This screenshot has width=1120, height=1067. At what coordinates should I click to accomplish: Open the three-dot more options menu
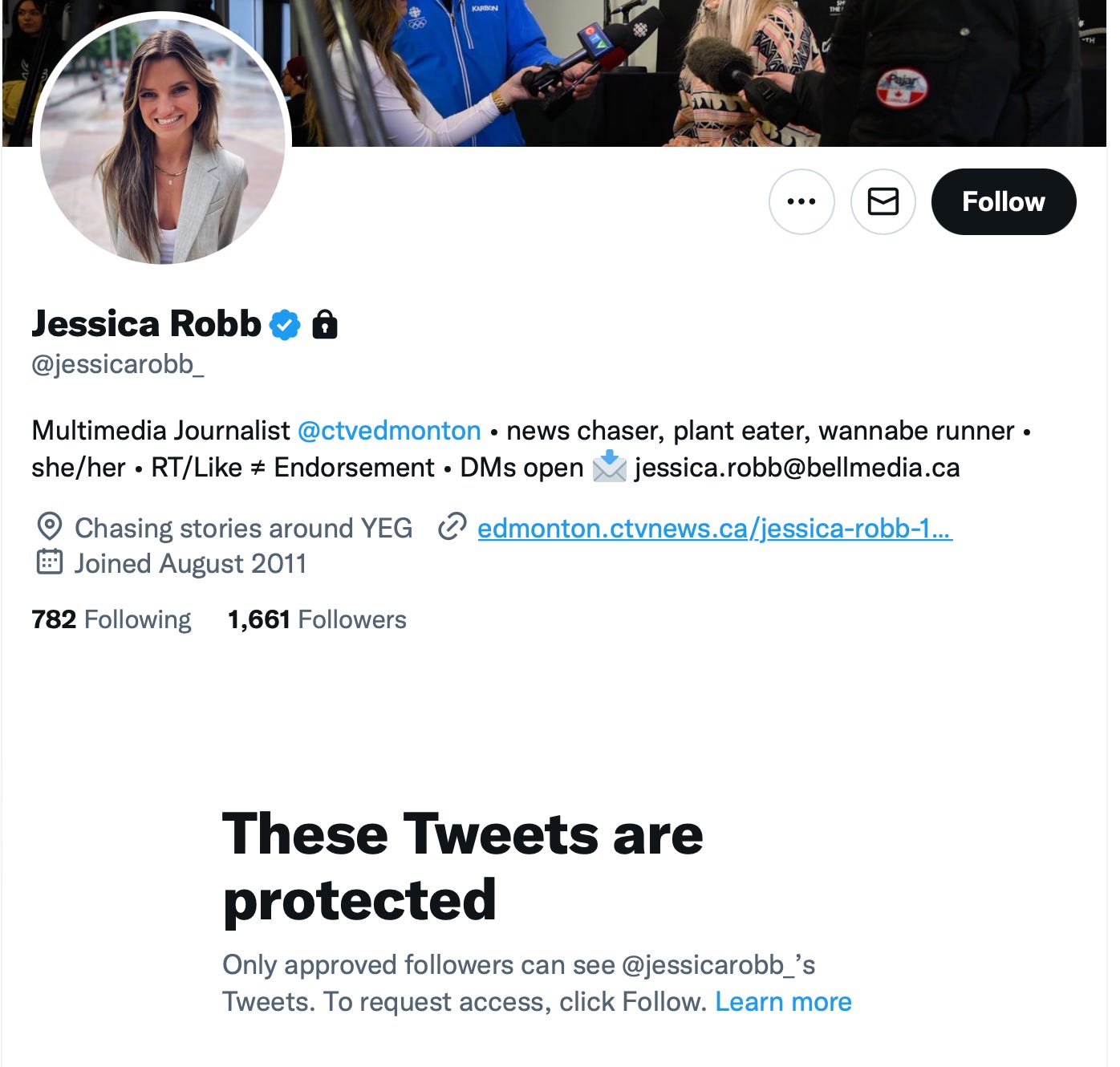click(x=801, y=201)
